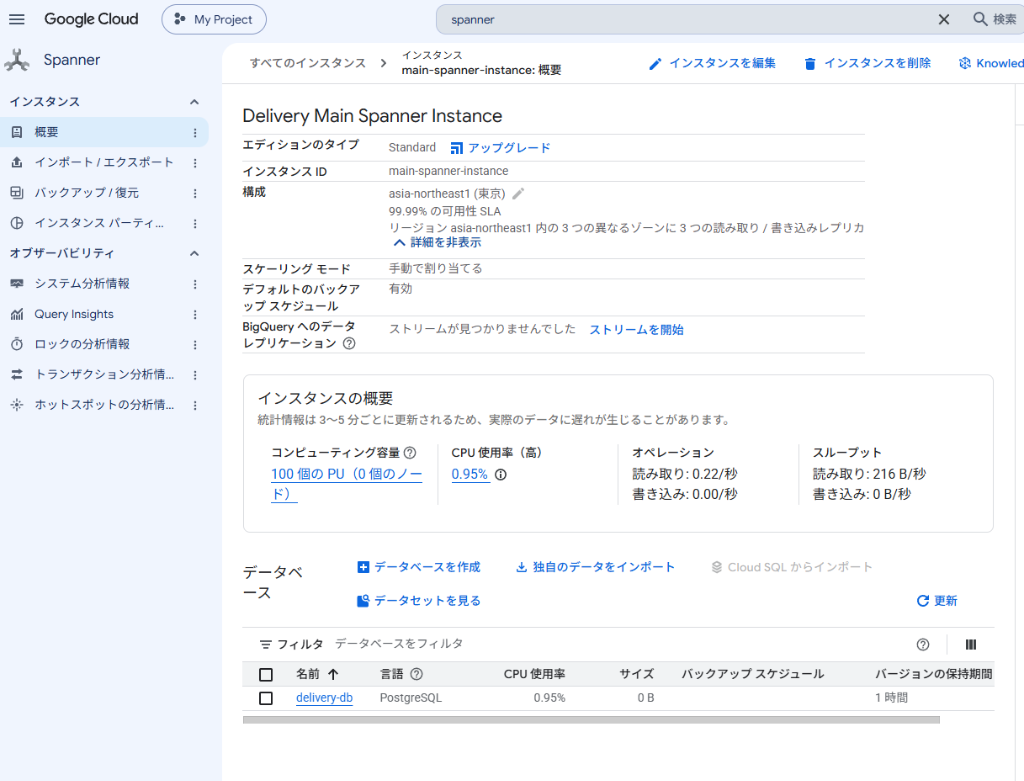Click help icon beside BigQuery へのデータ レプリケーション

[x=349, y=343]
